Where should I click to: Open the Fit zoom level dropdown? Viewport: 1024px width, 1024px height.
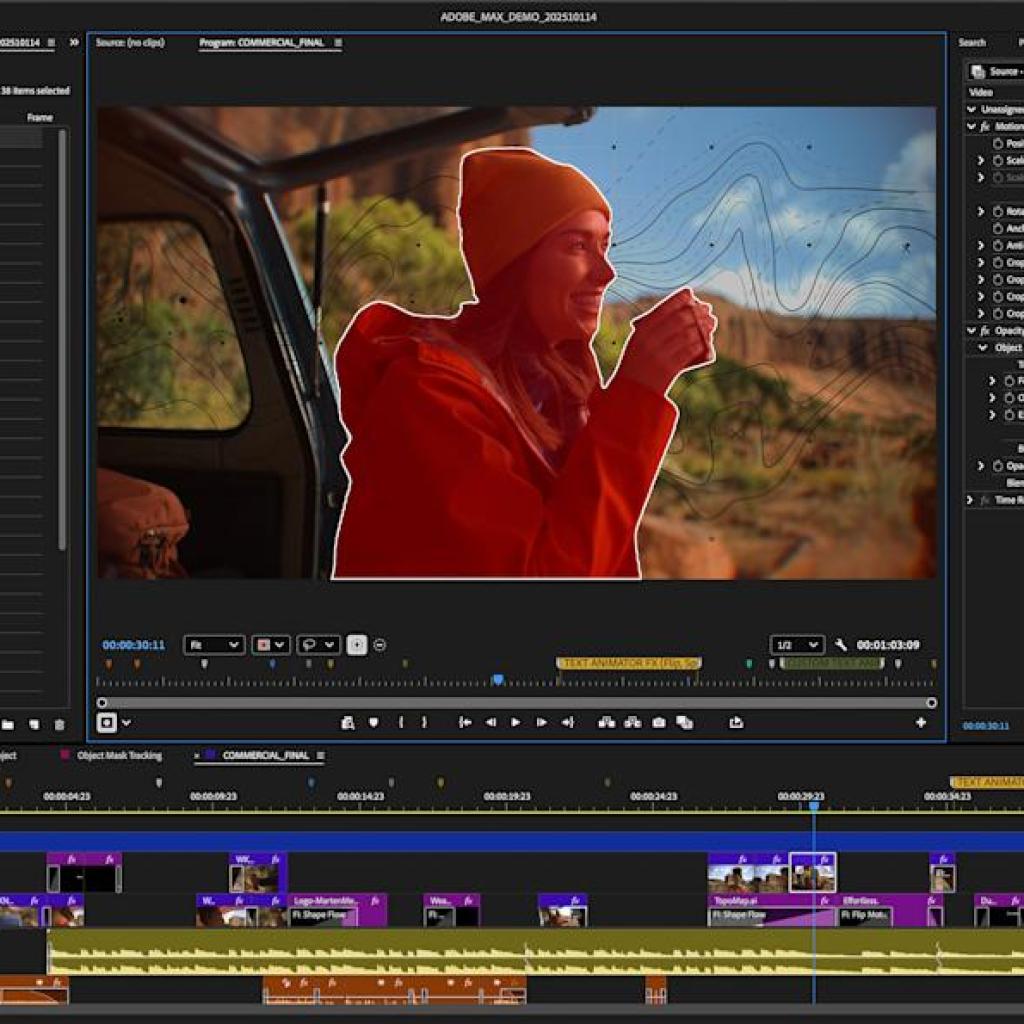(x=214, y=645)
